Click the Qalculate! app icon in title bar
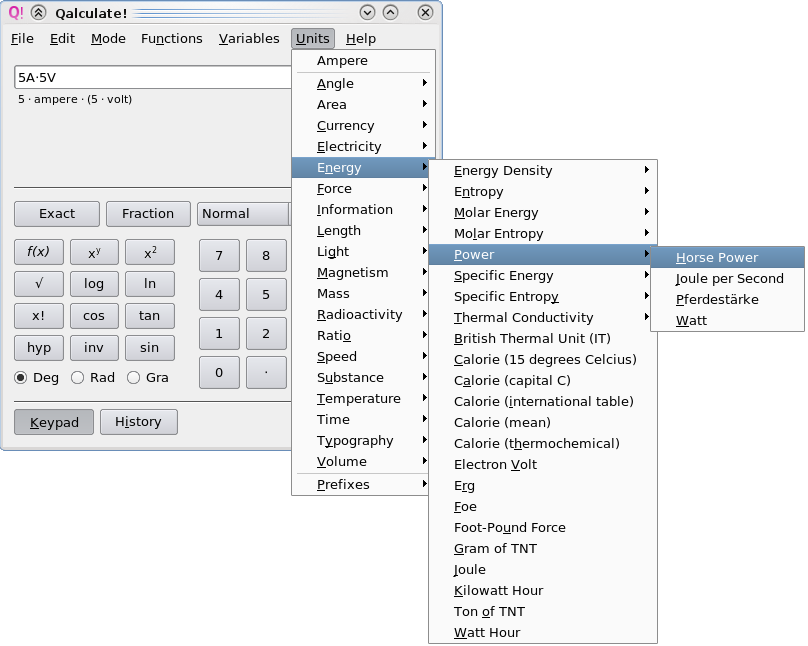Screen dimensions: 808x646 pos(16,12)
